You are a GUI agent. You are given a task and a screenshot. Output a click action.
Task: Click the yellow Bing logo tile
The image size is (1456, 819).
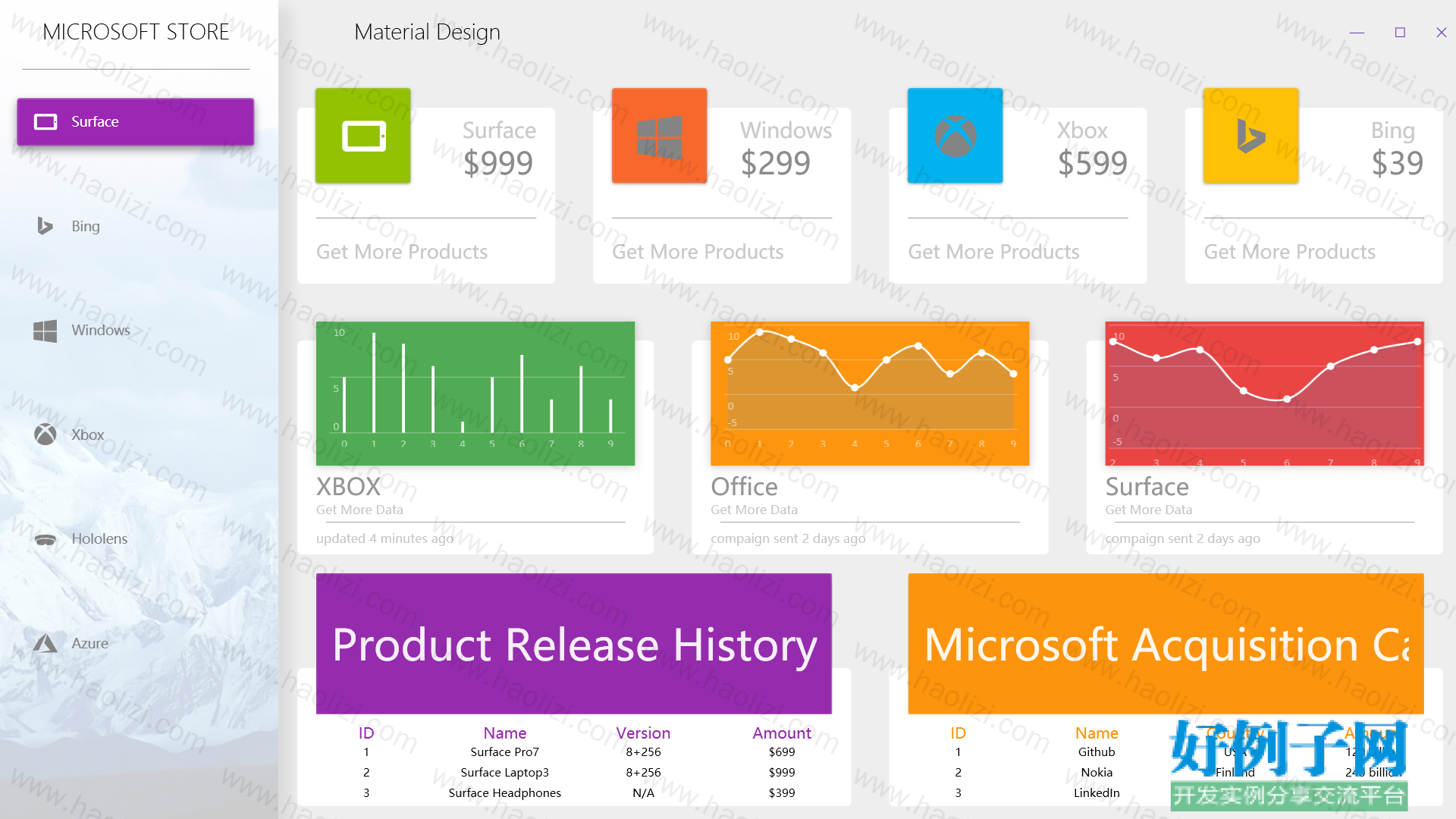(1250, 136)
